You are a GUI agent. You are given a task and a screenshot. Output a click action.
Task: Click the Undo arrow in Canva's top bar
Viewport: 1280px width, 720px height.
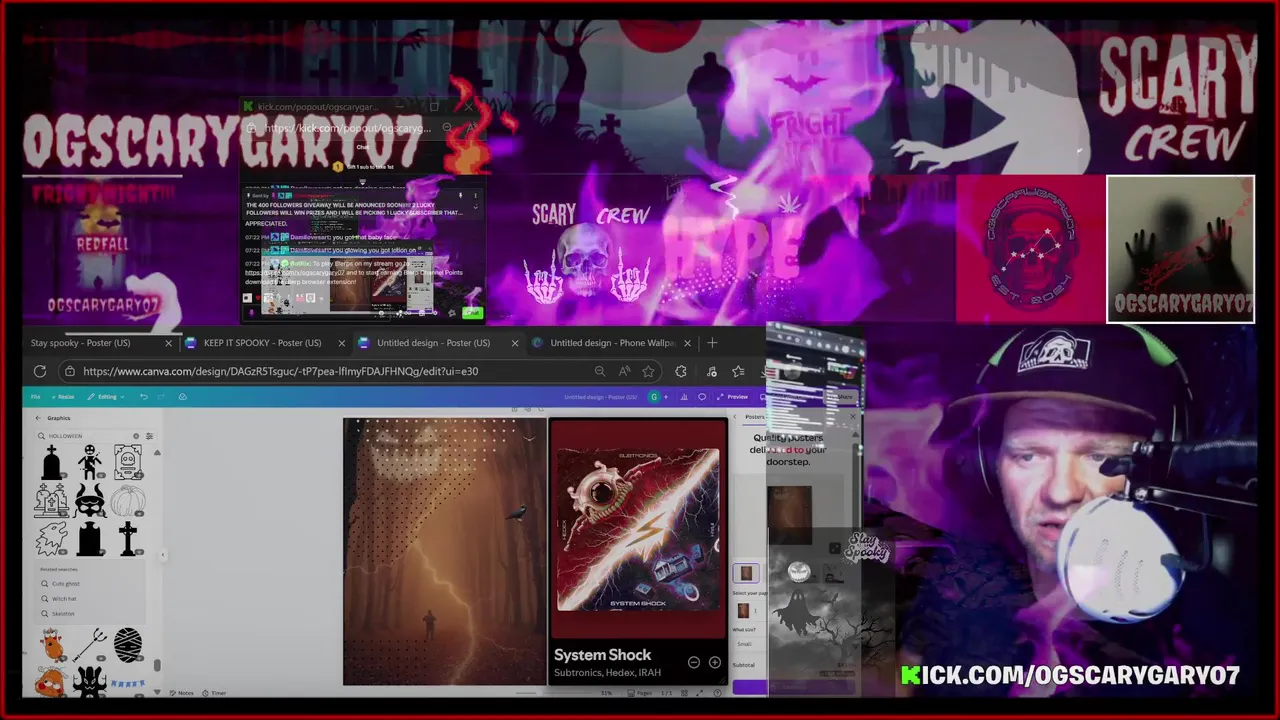pos(143,397)
